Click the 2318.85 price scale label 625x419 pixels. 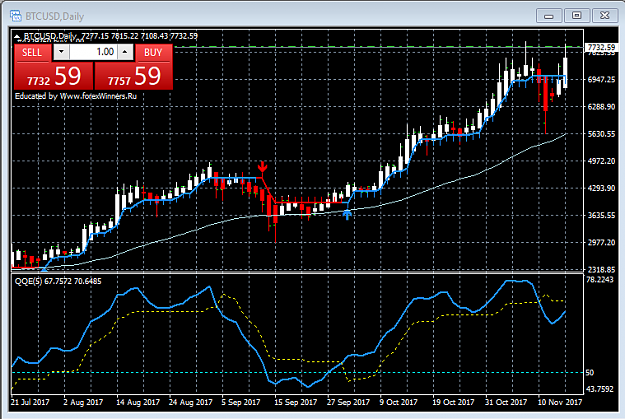601,269
